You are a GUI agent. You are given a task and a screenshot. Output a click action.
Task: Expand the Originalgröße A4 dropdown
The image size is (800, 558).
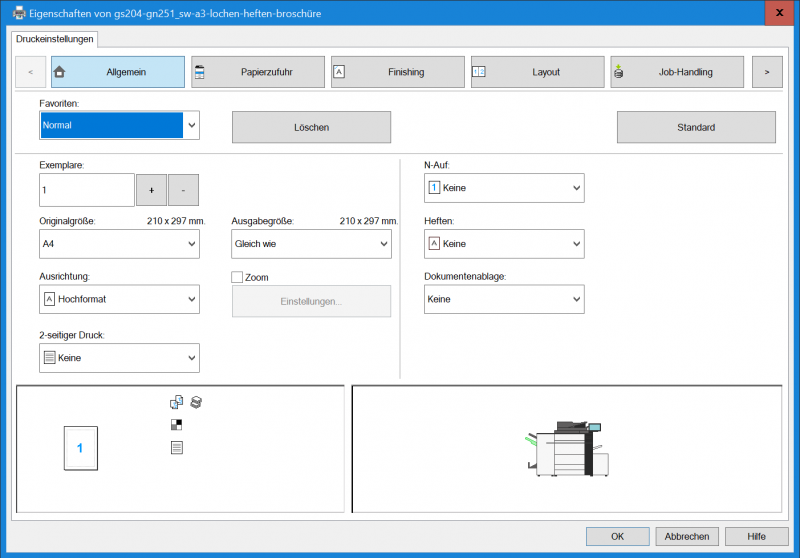point(119,244)
